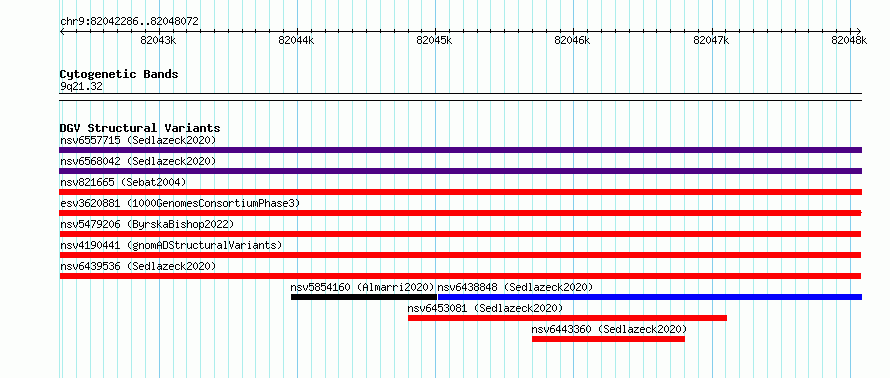
Task: Click the chr9:82042286..82048072 coordinates label
Action: 129,22
